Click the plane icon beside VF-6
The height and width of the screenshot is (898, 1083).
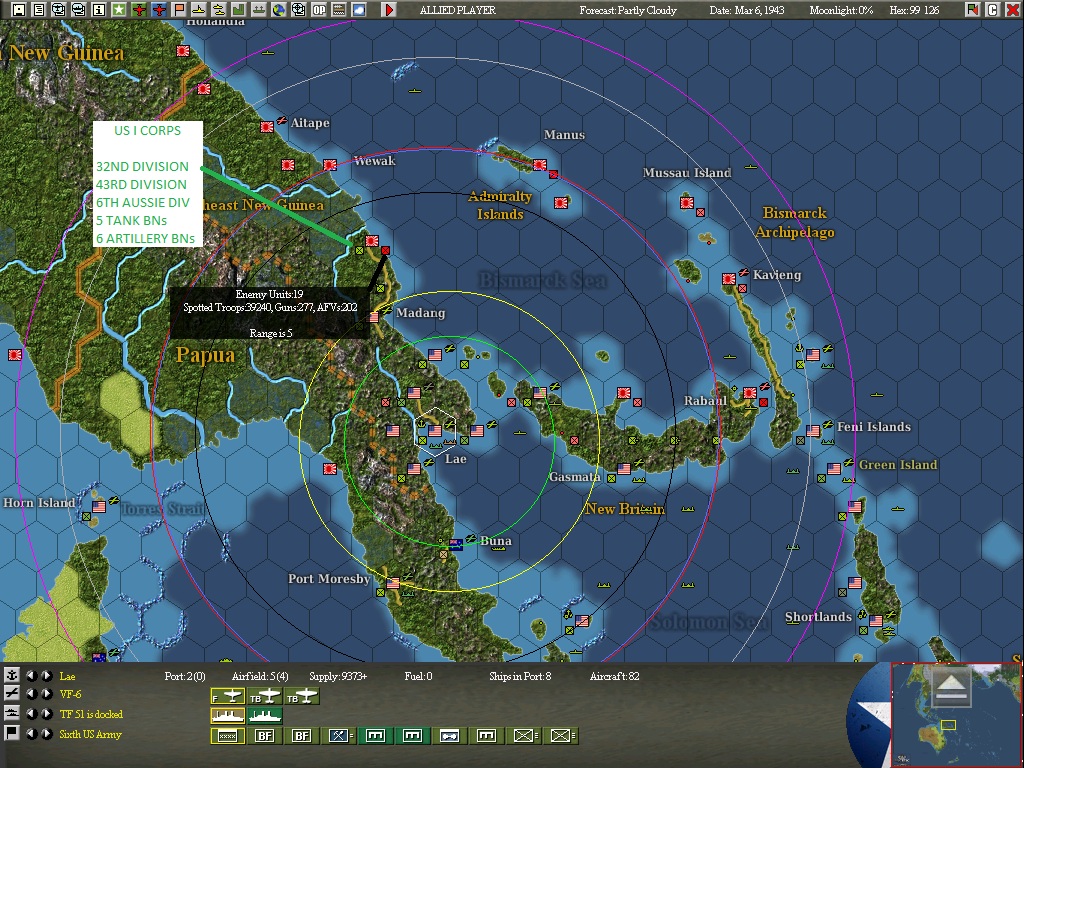pyautogui.click(x=12, y=693)
